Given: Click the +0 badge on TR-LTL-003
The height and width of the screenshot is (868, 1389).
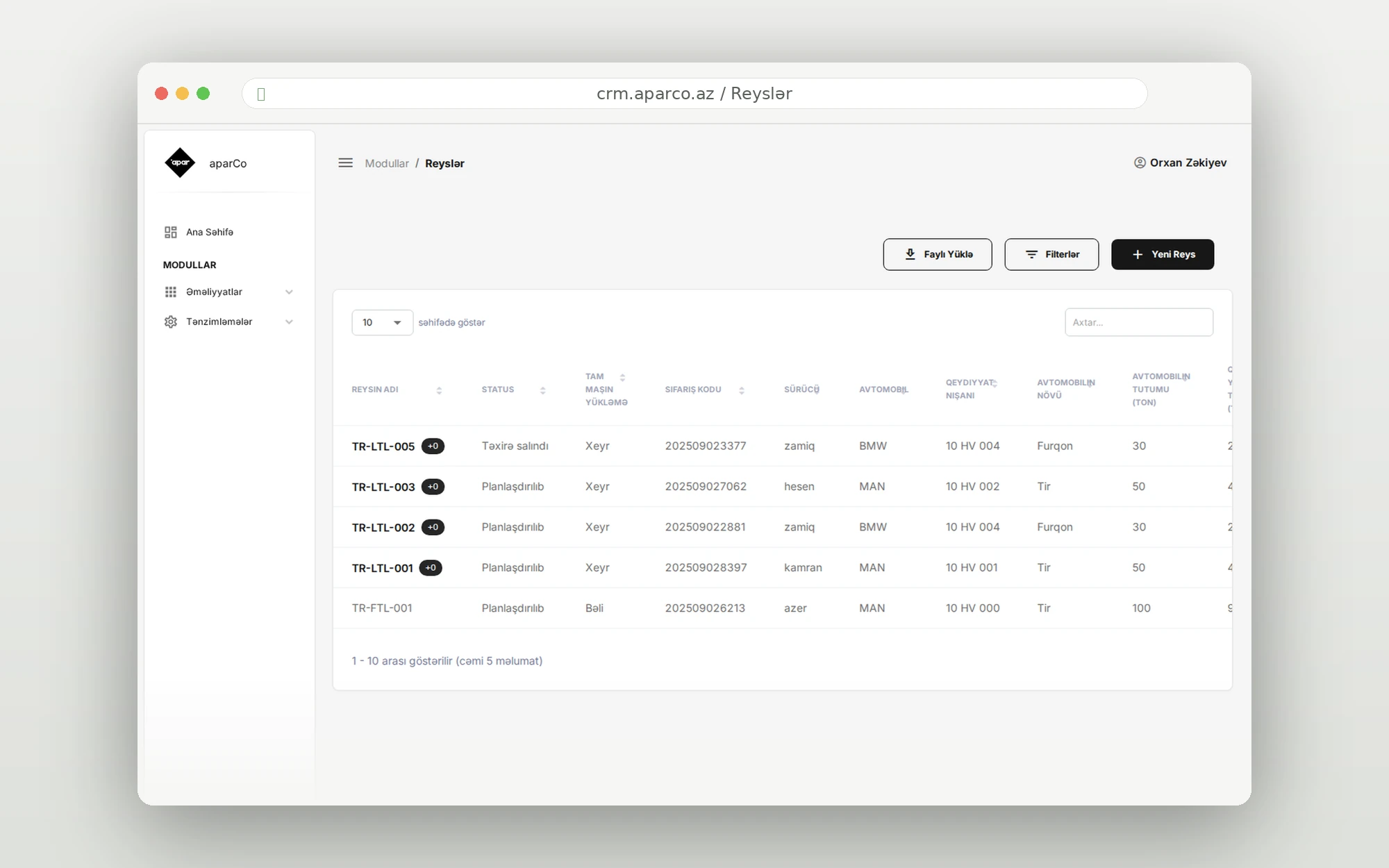Looking at the screenshot, I should (x=433, y=487).
